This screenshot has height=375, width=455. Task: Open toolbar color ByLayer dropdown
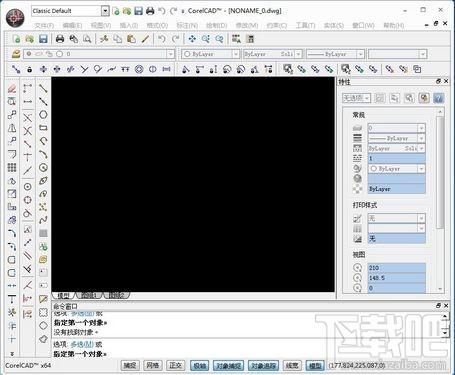point(236,54)
